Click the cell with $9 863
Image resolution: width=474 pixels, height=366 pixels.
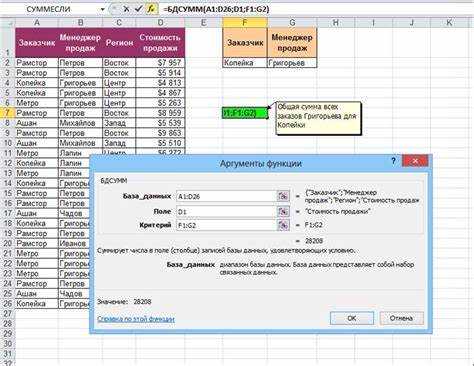pyautogui.click(x=160, y=133)
